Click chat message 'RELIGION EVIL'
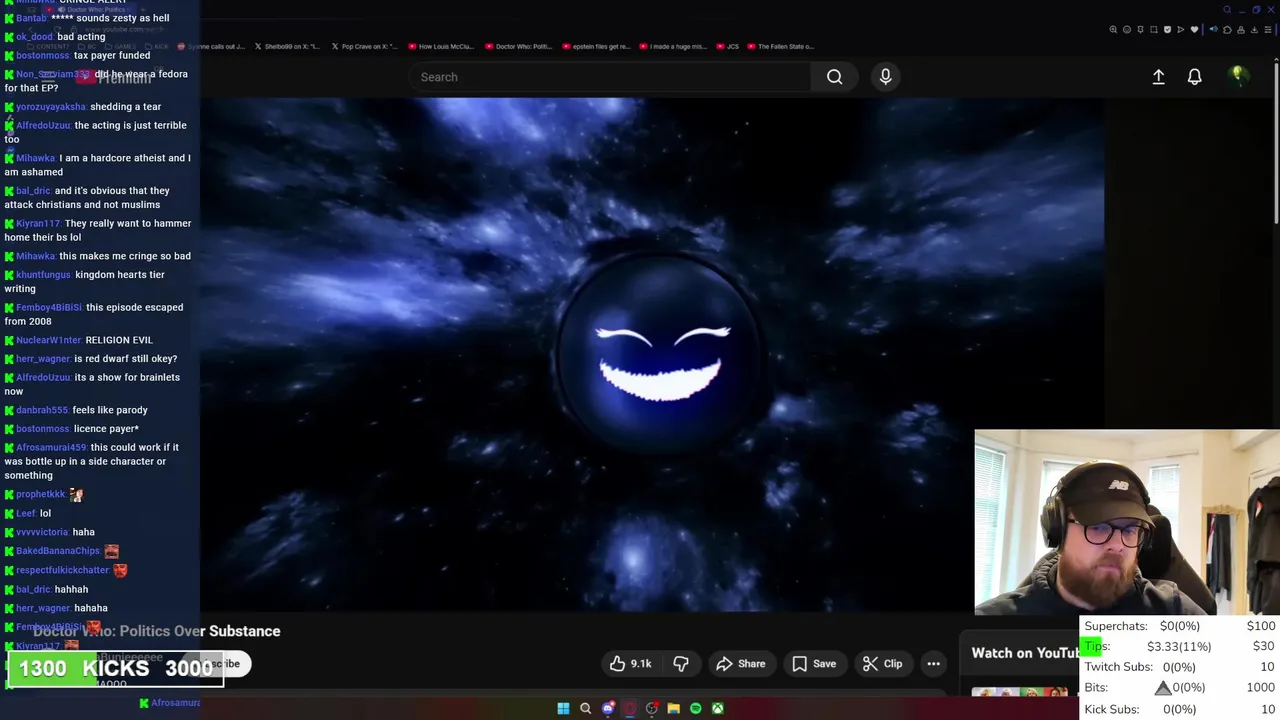Viewport: 1280px width, 720px height. 119,340
